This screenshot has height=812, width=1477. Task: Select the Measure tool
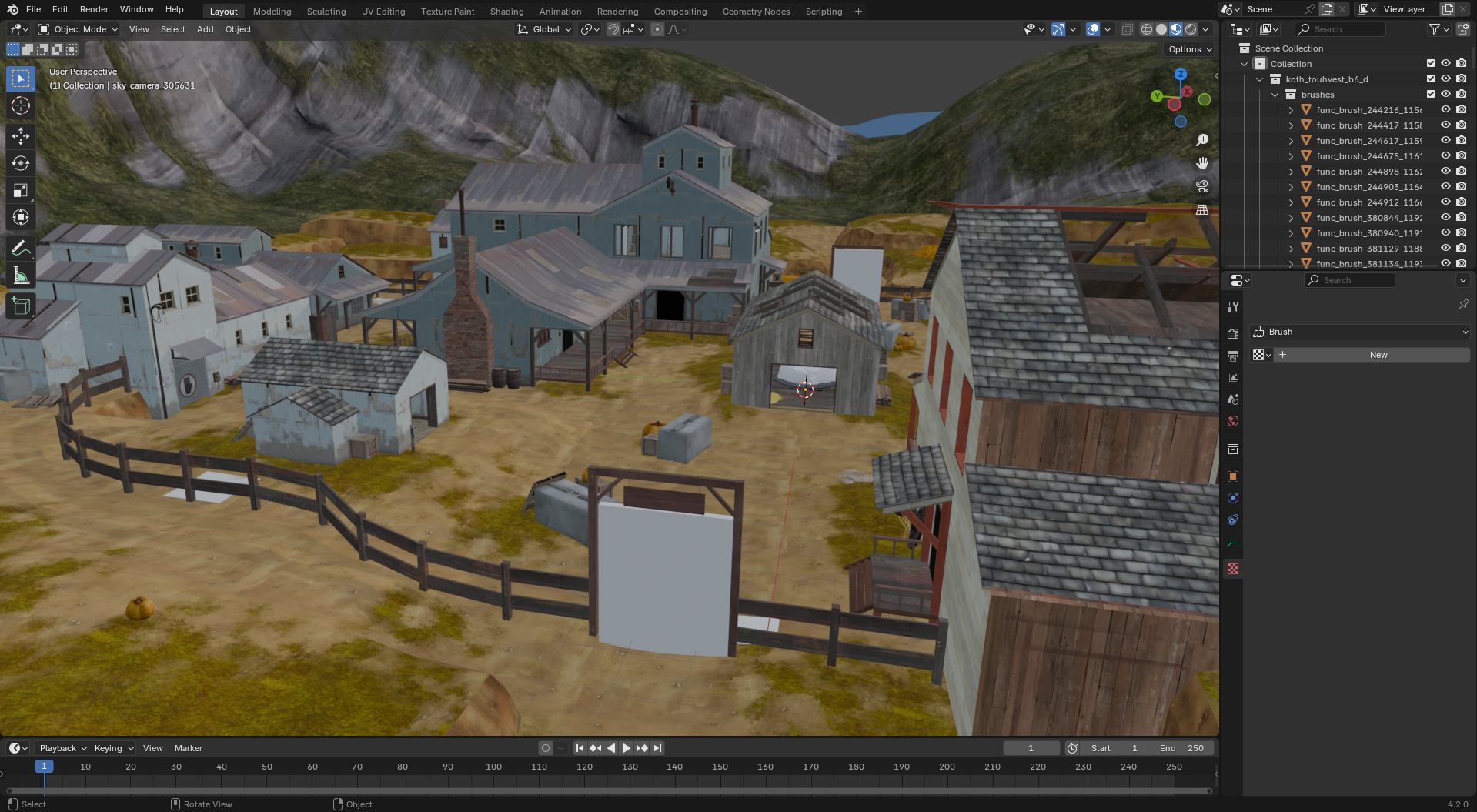pyautogui.click(x=21, y=276)
